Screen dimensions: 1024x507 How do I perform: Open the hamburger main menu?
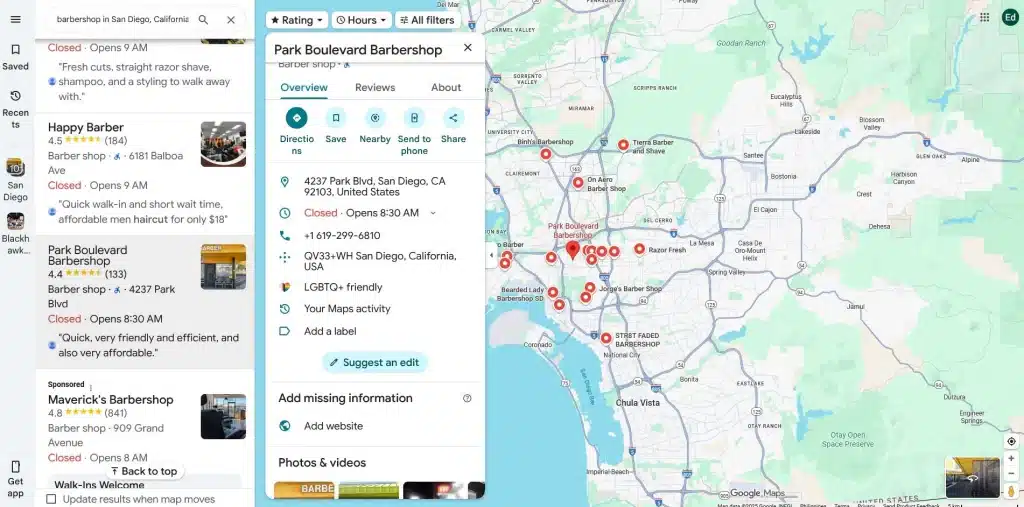tap(16, 20)
